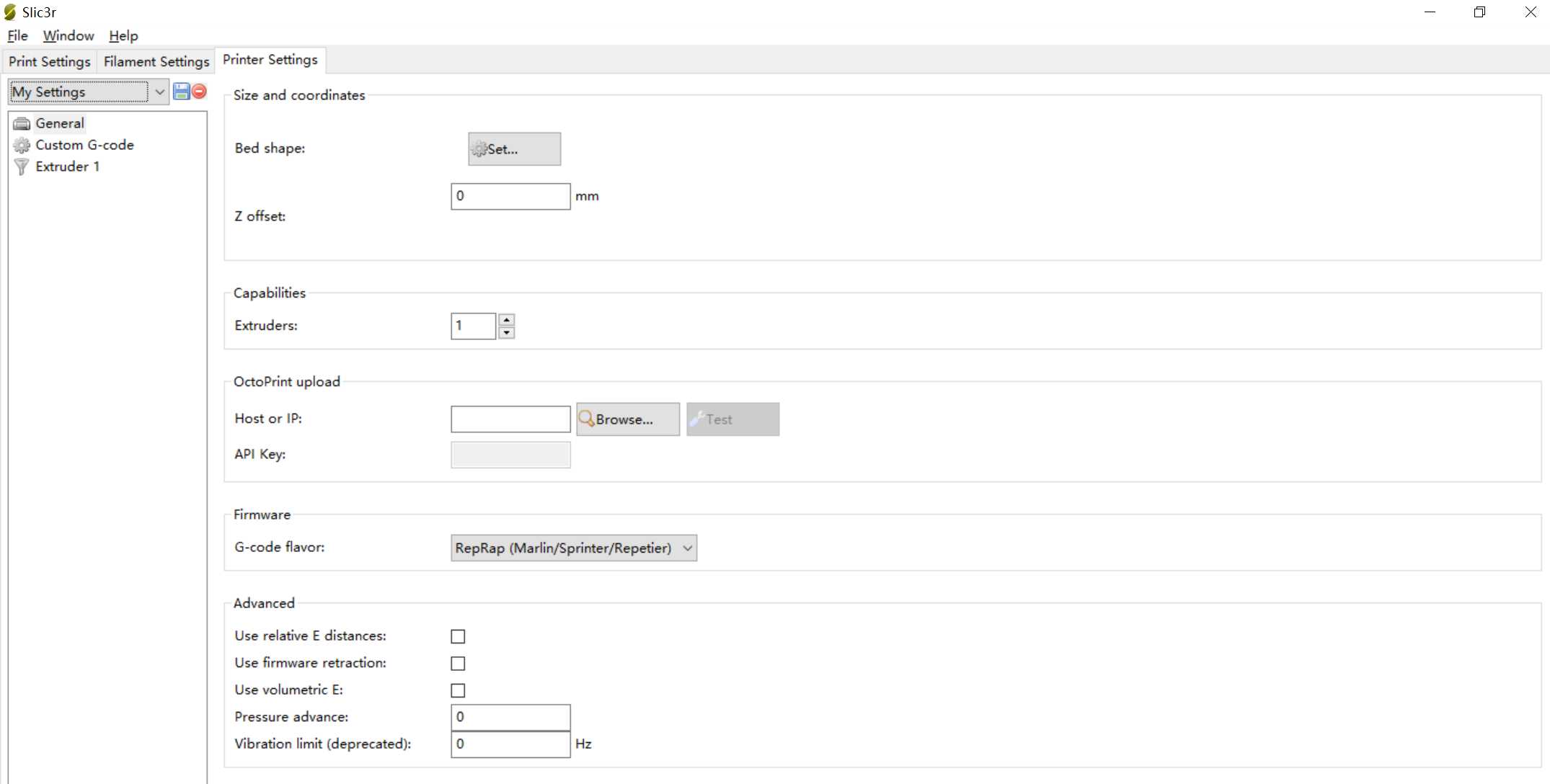Click the Firmware section heading
The image size is (1550, 784).
262,514
